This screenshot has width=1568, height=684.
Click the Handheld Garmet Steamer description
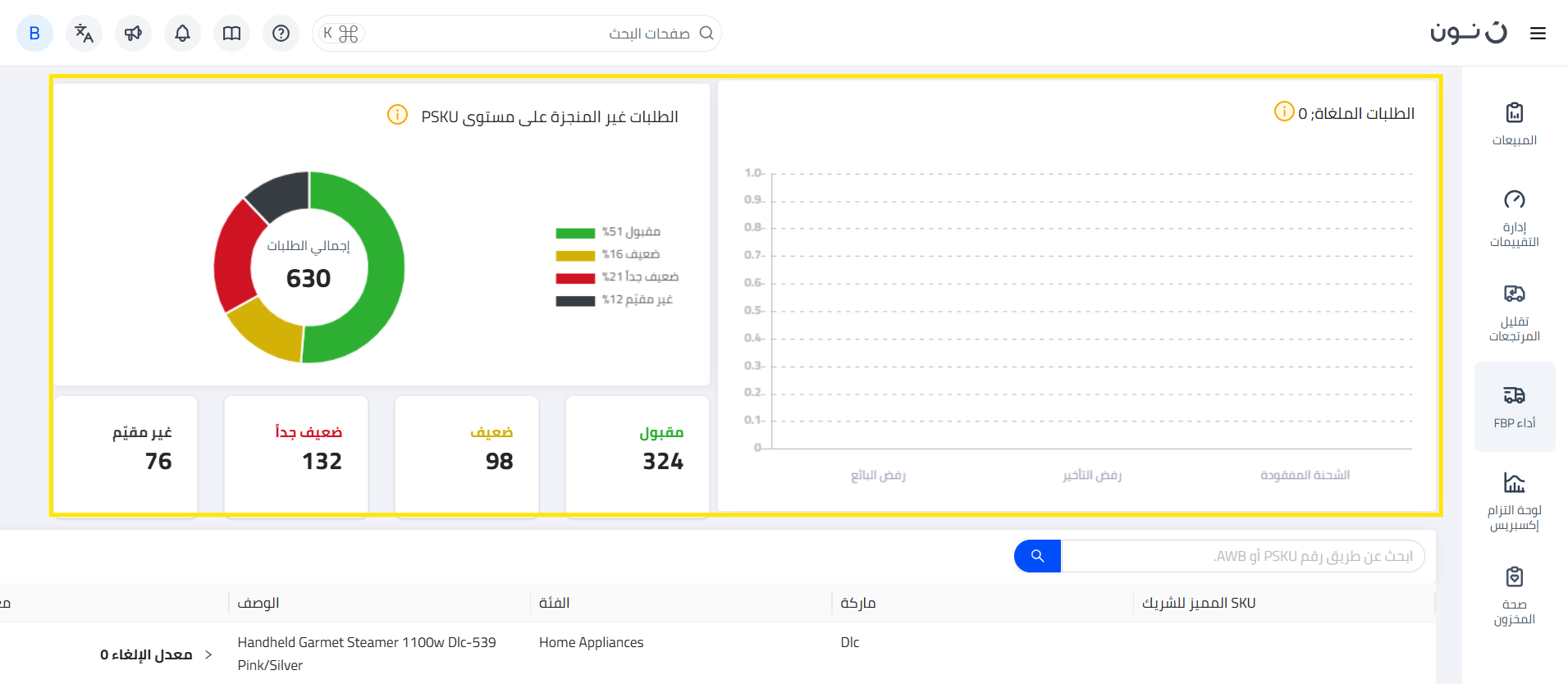(x=367, y=654)
